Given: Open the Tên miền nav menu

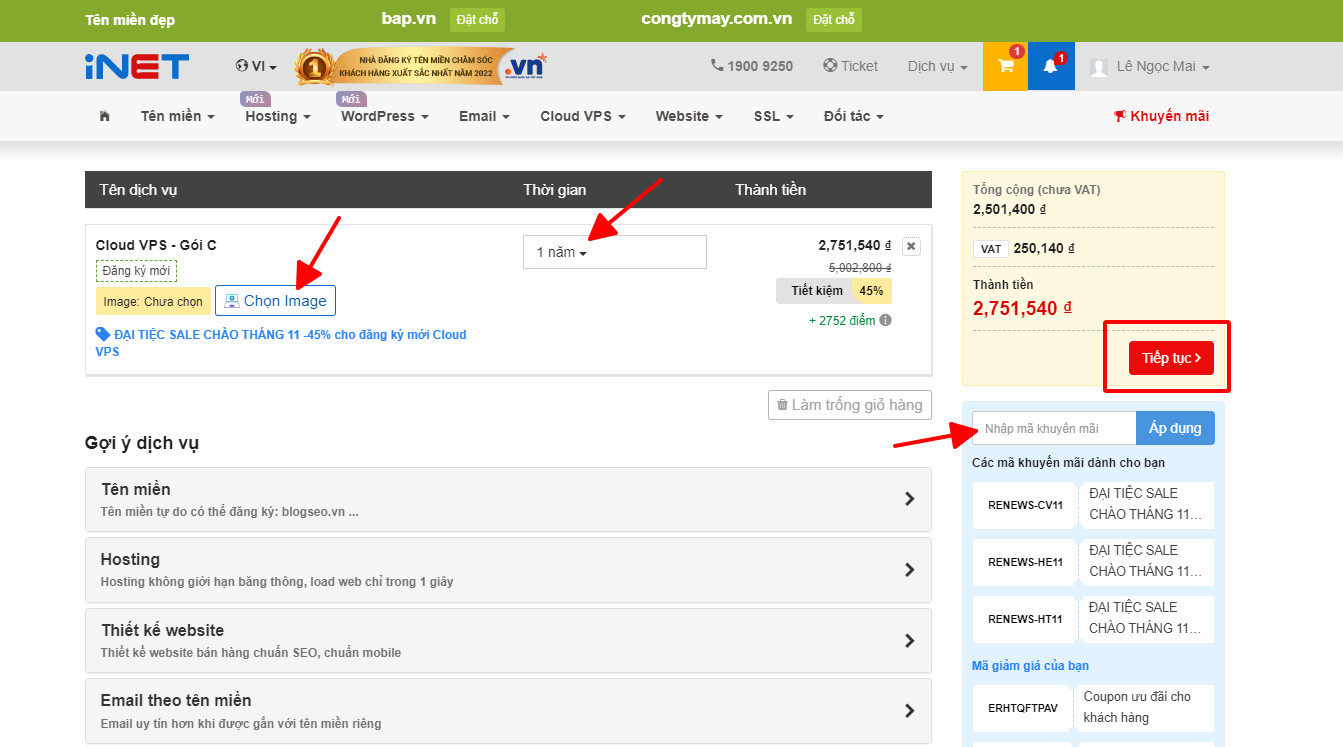Looking at the screenshot, I should pos(178,116).
